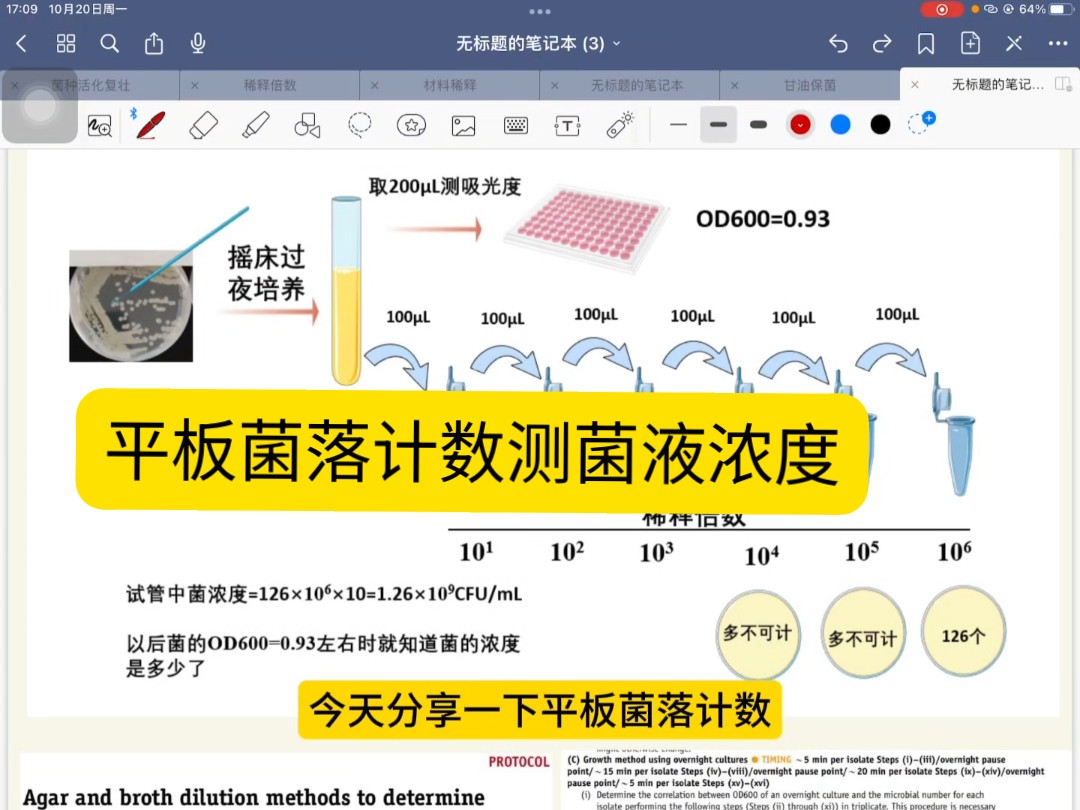
Task: Tap the 126个 plate circle
Action: point(963,632)
